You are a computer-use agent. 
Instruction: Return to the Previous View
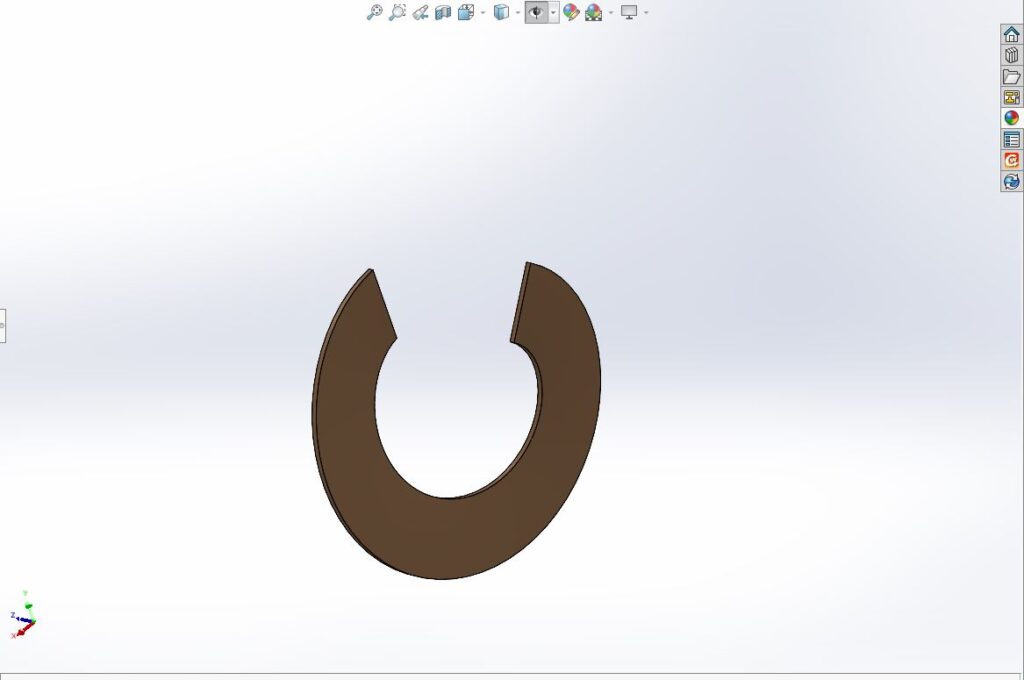pos(420,12)
